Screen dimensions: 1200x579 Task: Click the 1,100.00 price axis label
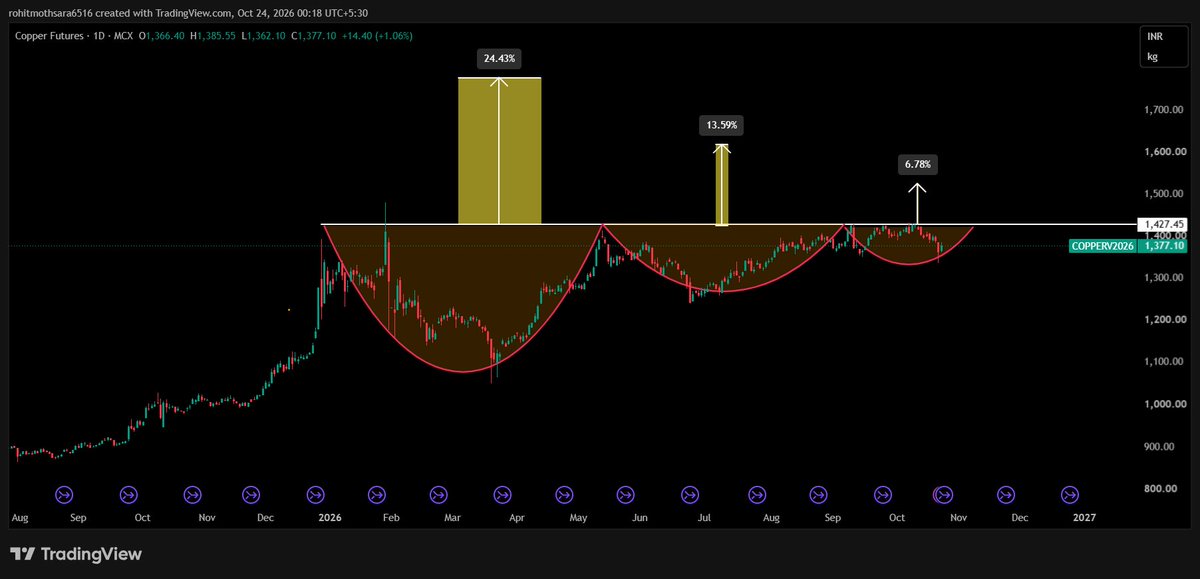1165,361
